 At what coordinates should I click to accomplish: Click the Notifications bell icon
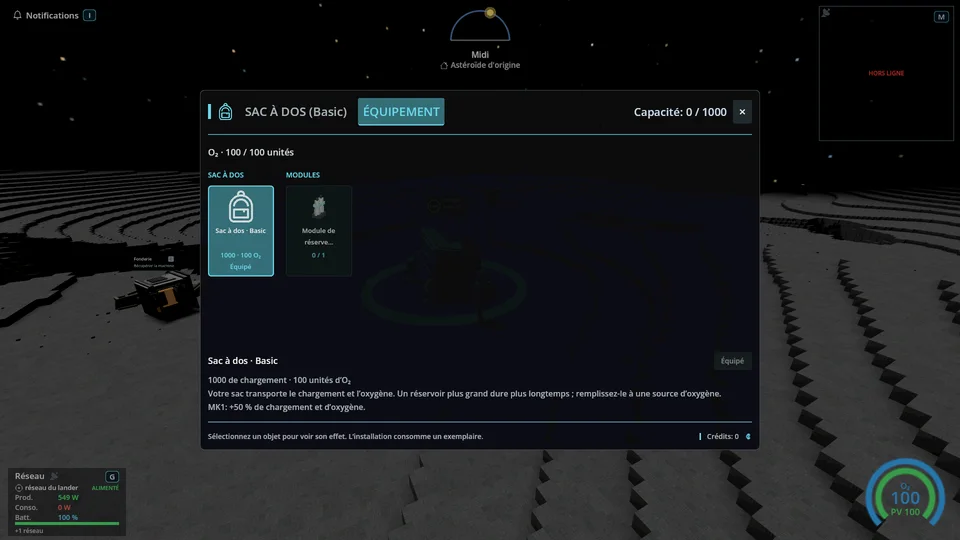[x=17, y=15]
